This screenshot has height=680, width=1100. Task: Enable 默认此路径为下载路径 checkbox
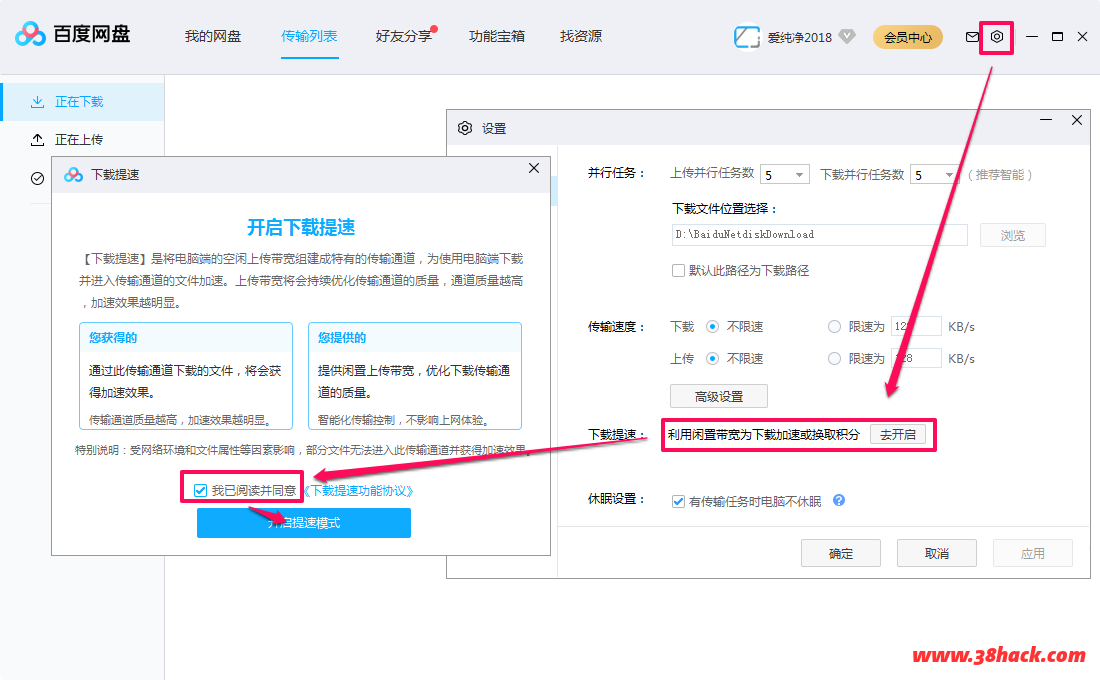[x=679, y=270]
